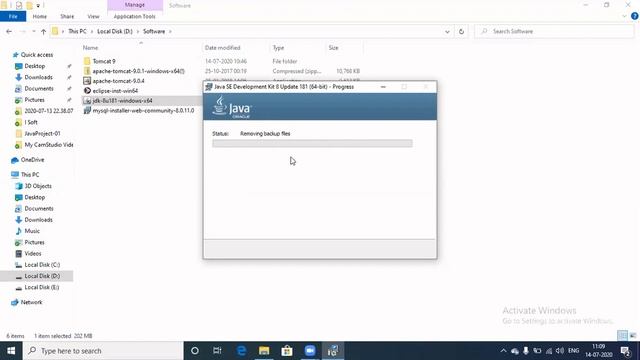
Task: Open the Share ribbon tab
Action: (67, 16)
